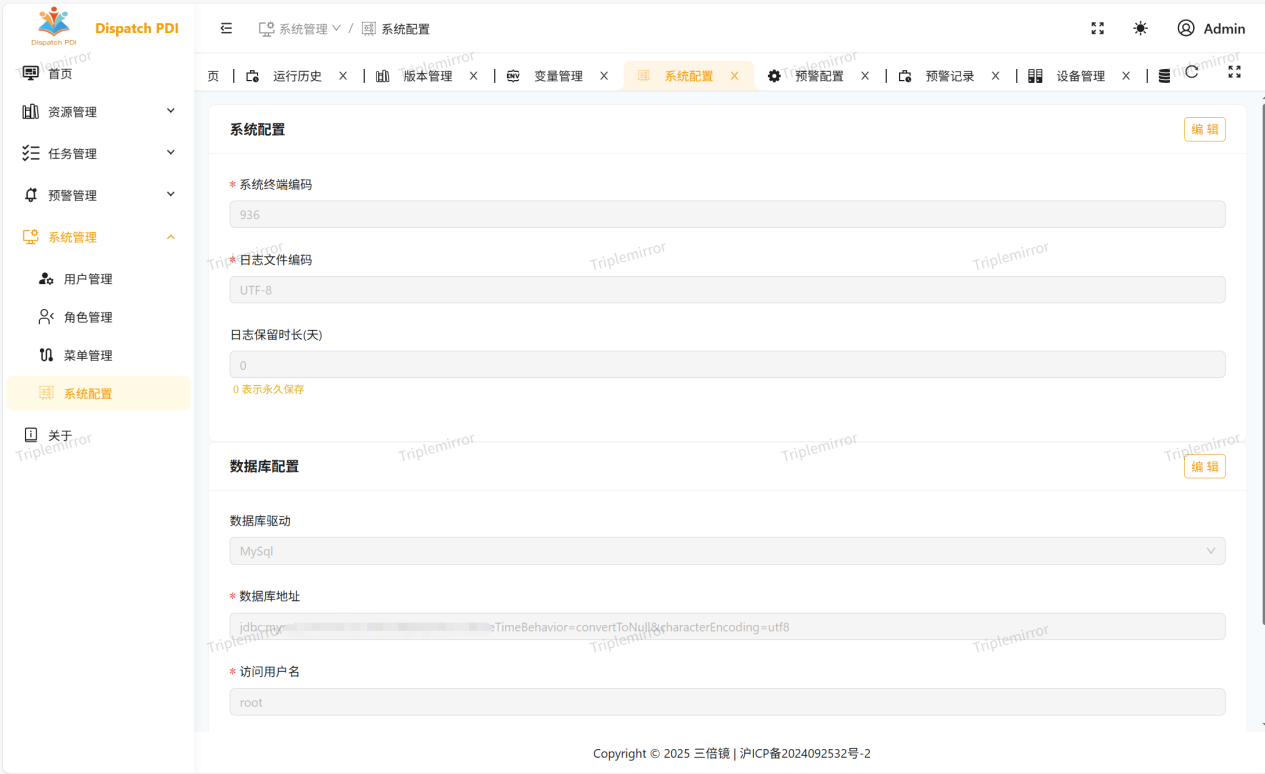Click the 数据库配置 section heading
This screenshot has height=774, width=1265.
click(264, 466)
